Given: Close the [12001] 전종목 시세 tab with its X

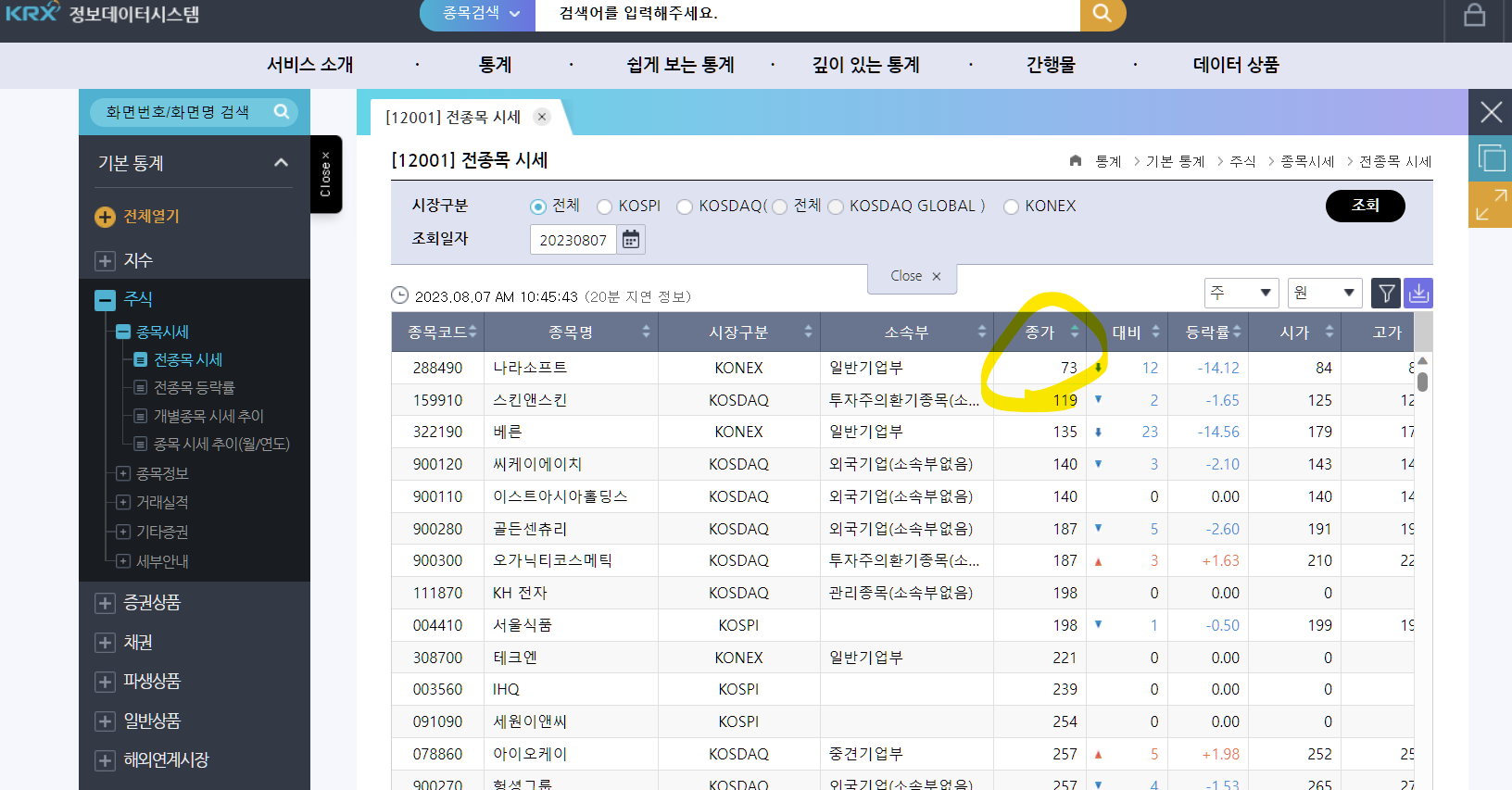Looking at the screenshot, I should point(542,117).
